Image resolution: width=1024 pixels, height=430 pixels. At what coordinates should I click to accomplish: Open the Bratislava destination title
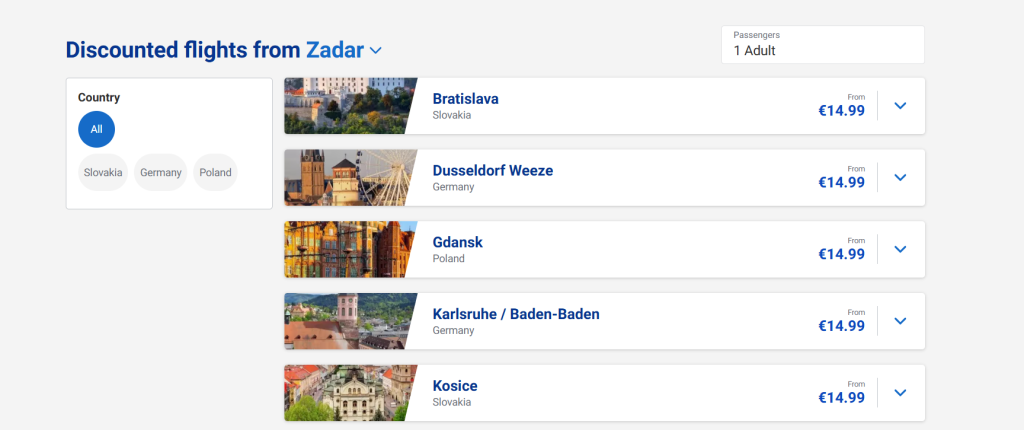tap(465, 99)
